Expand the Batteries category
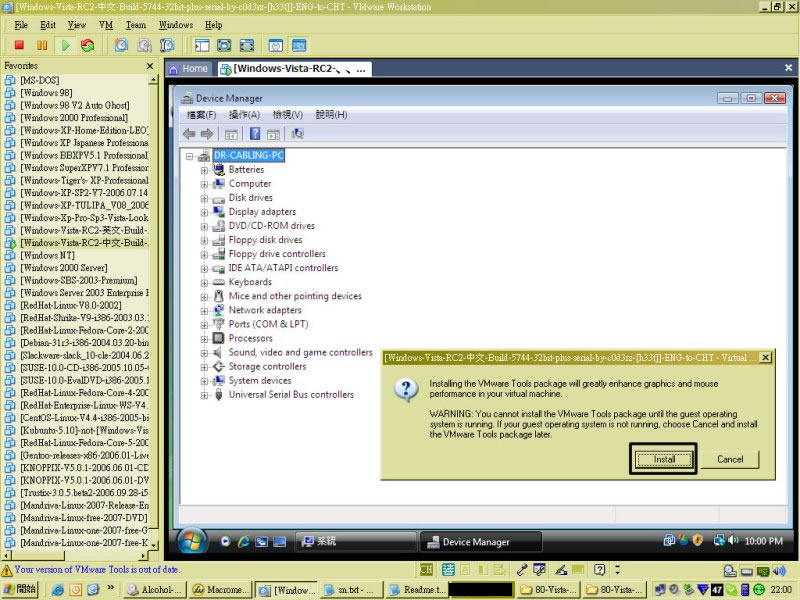Viewport: 800px width, 600px height. pyautogui.click(x=204, y=170)
